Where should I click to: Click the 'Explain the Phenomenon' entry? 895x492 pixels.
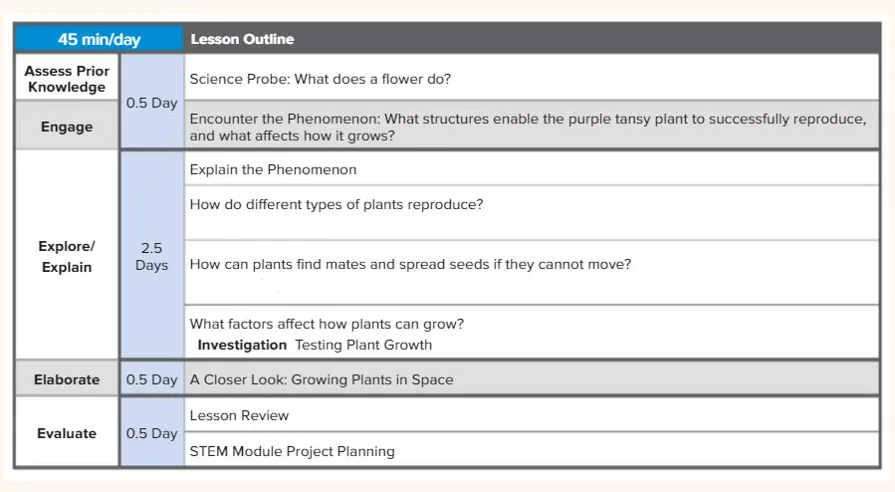click(x=273, y=170)
